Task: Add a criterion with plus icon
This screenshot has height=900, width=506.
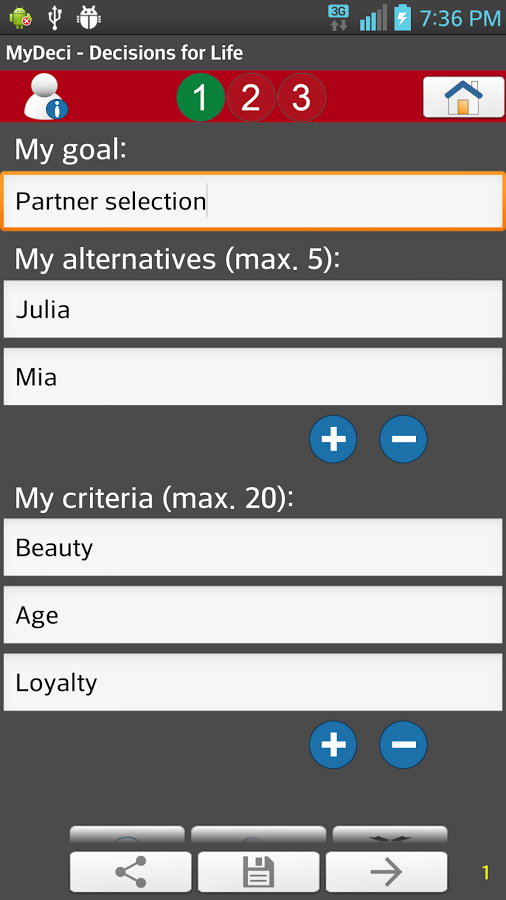Action: pyautogui.click(x=333, y=744)
